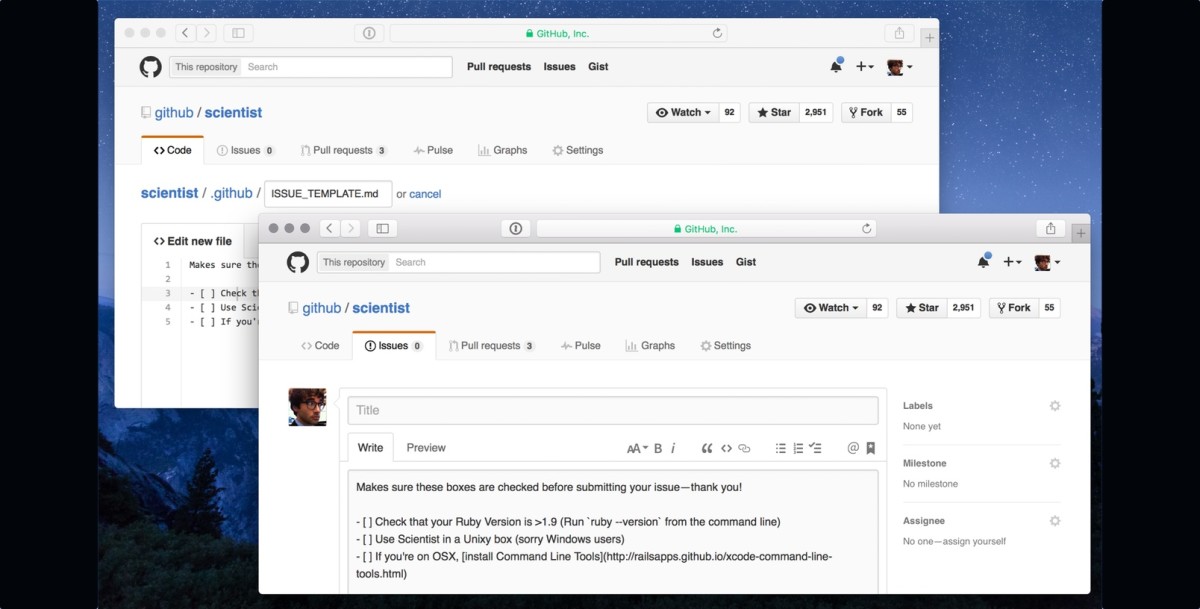1200x609 pixels.
Task: Click ISSUE_TEMPLATE.md filename field in back window
Action: click(328, 194)
